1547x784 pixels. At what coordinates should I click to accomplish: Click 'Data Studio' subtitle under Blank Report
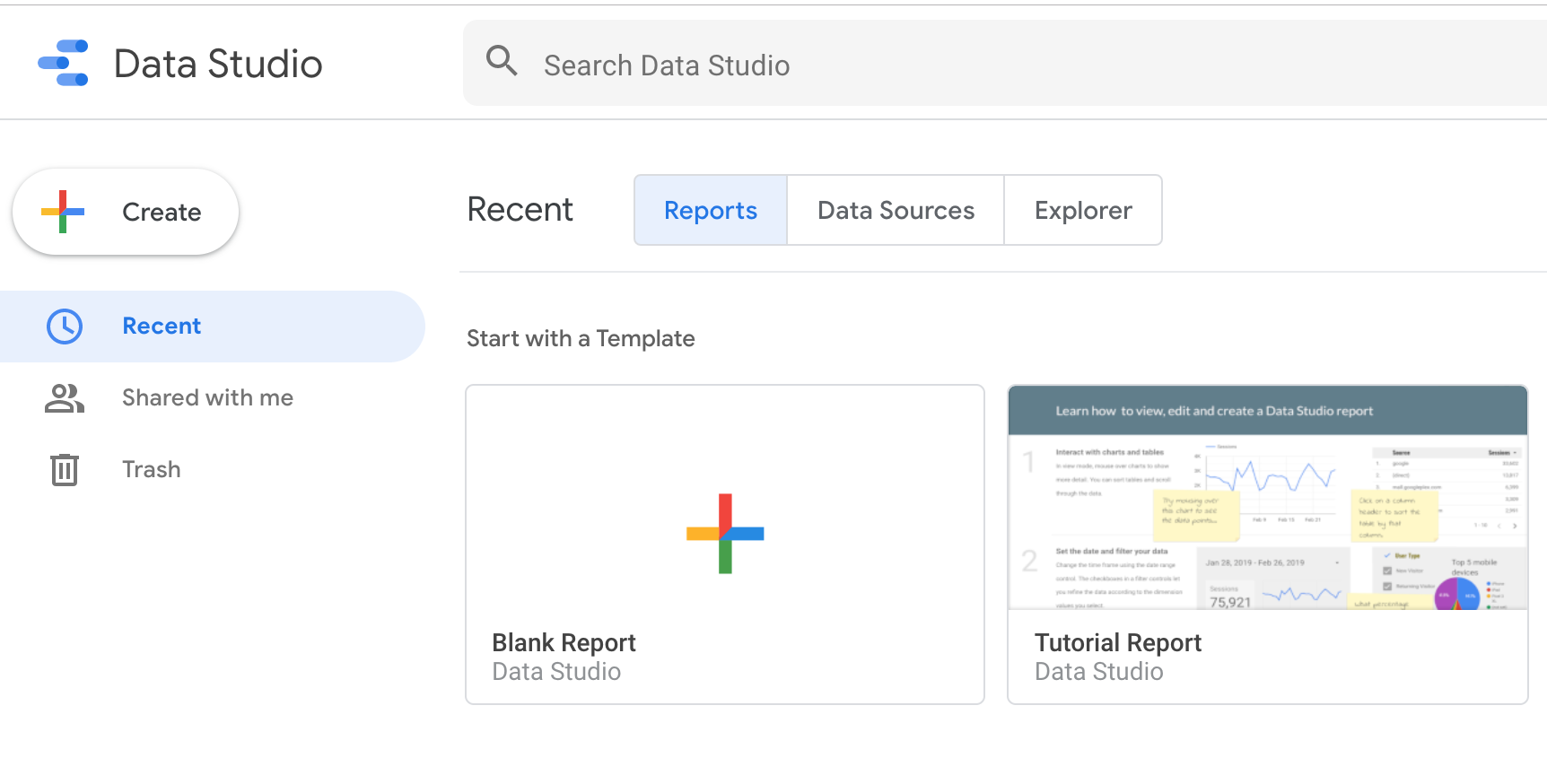coord(556,672)
